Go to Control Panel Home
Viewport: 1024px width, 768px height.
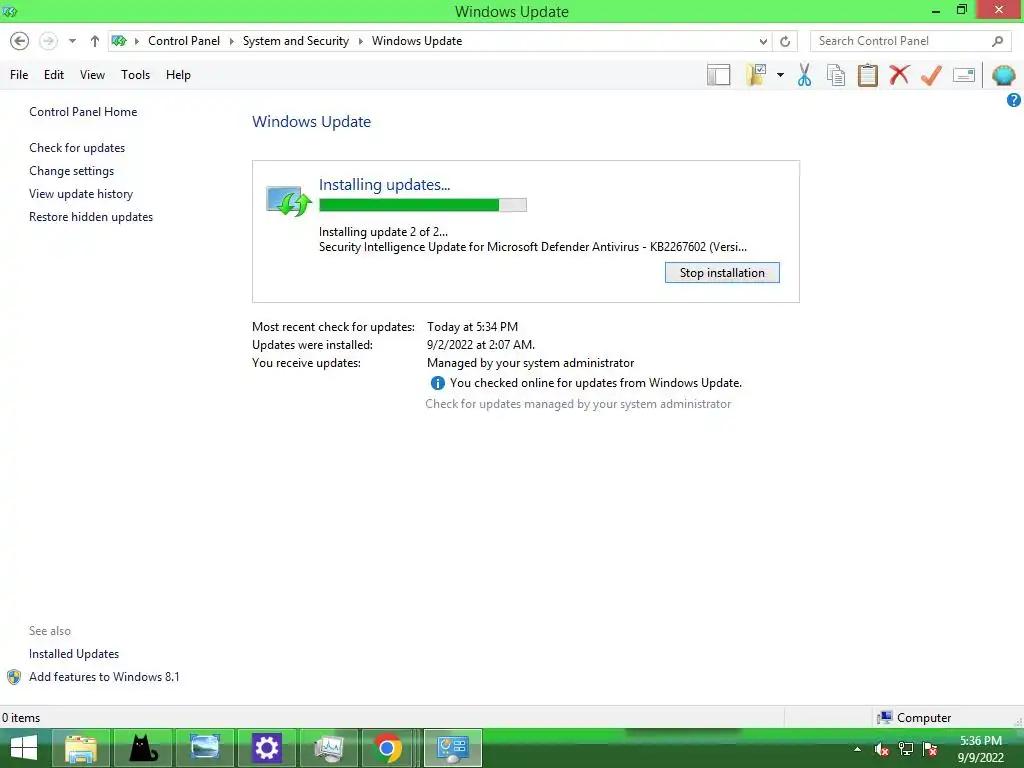tap(83, 112)
